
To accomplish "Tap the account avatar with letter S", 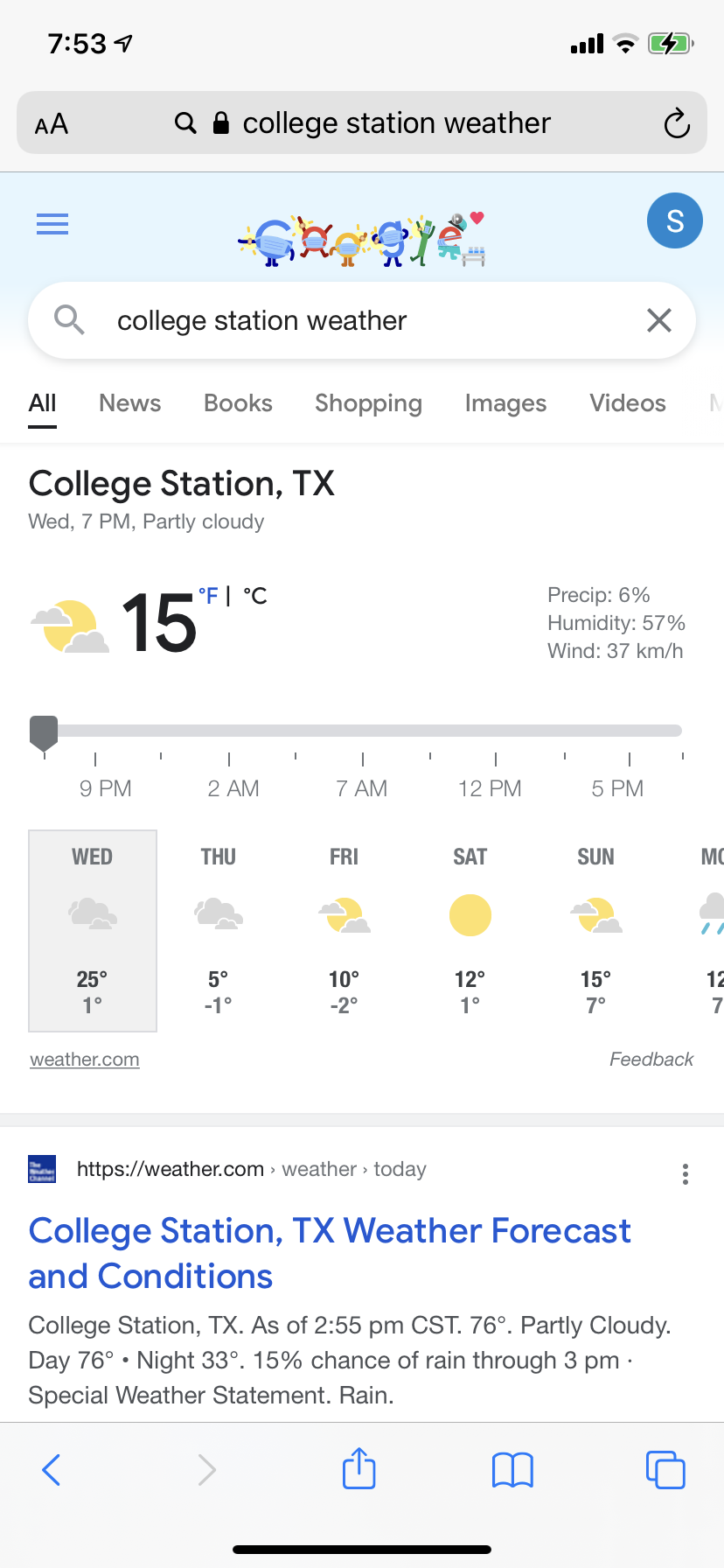I will (x=674, y=220).
